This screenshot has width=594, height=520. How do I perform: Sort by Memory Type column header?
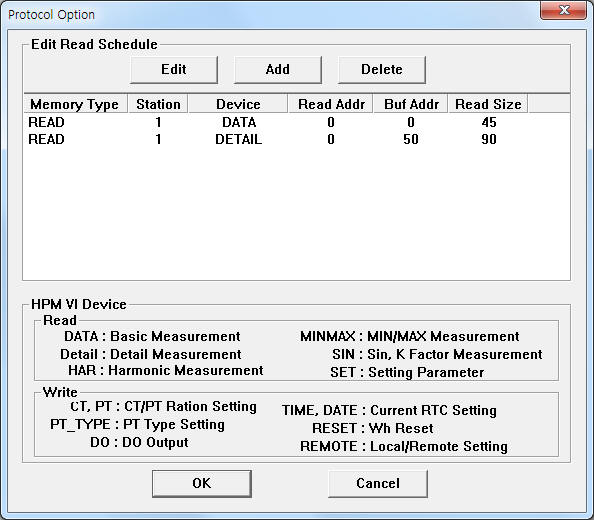75,104
